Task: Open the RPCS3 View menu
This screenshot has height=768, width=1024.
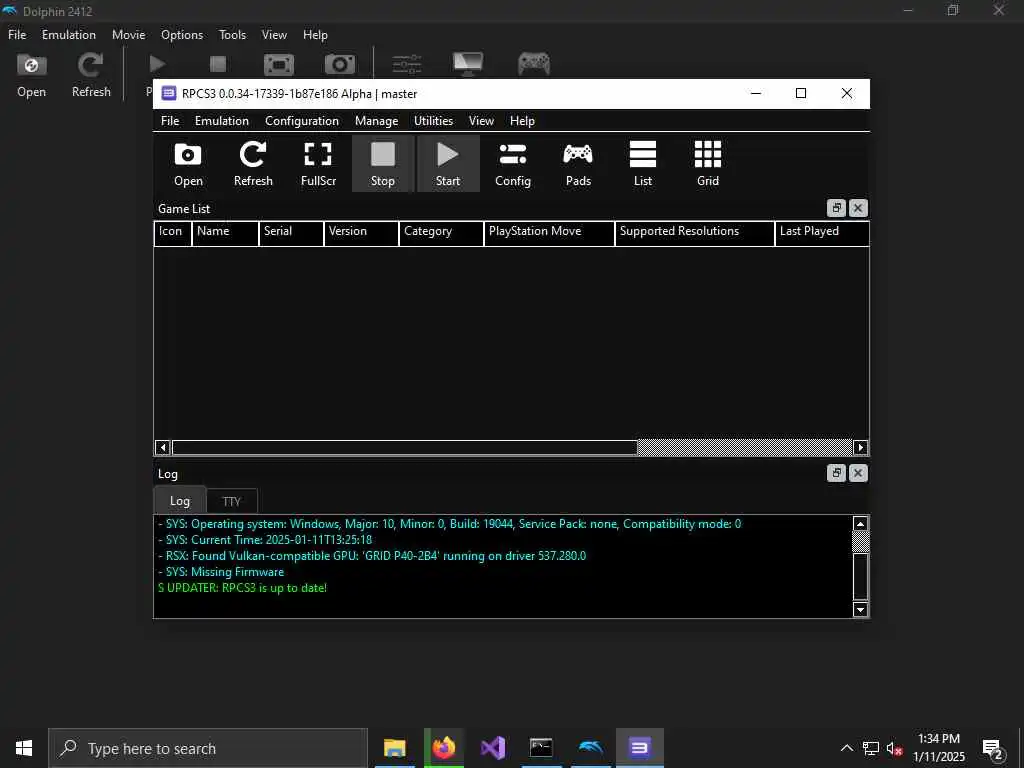Action: coord(481,121)
